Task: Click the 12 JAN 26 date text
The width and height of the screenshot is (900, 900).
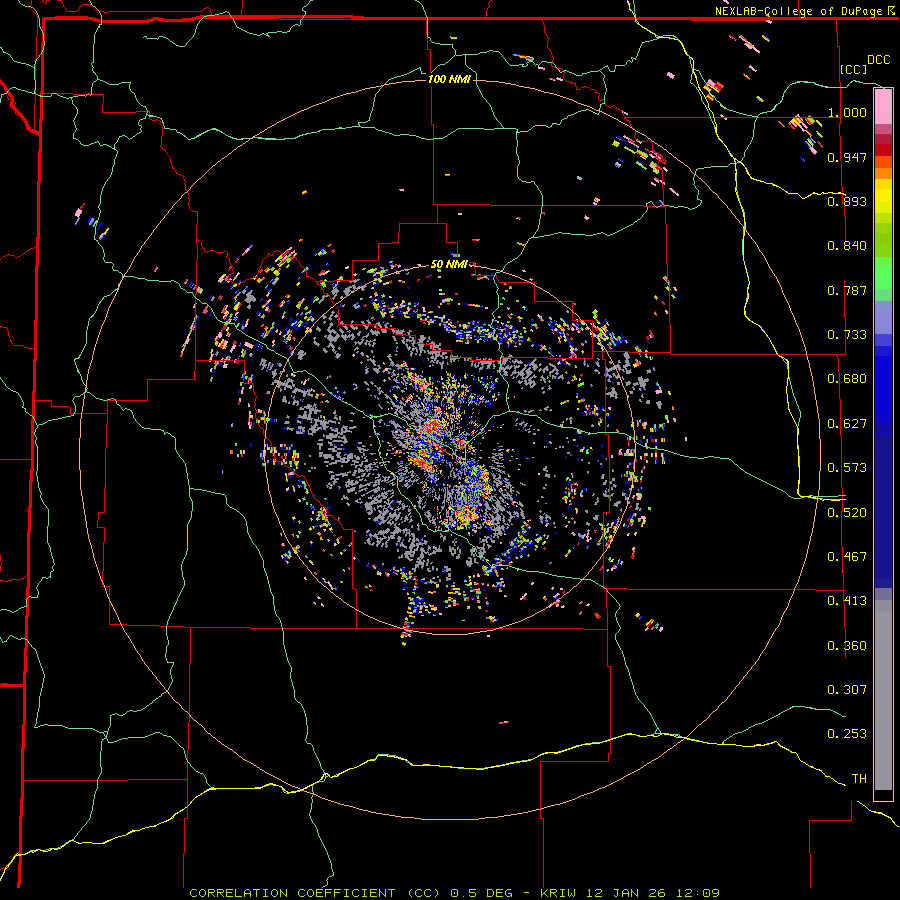Action: point(625,893)
